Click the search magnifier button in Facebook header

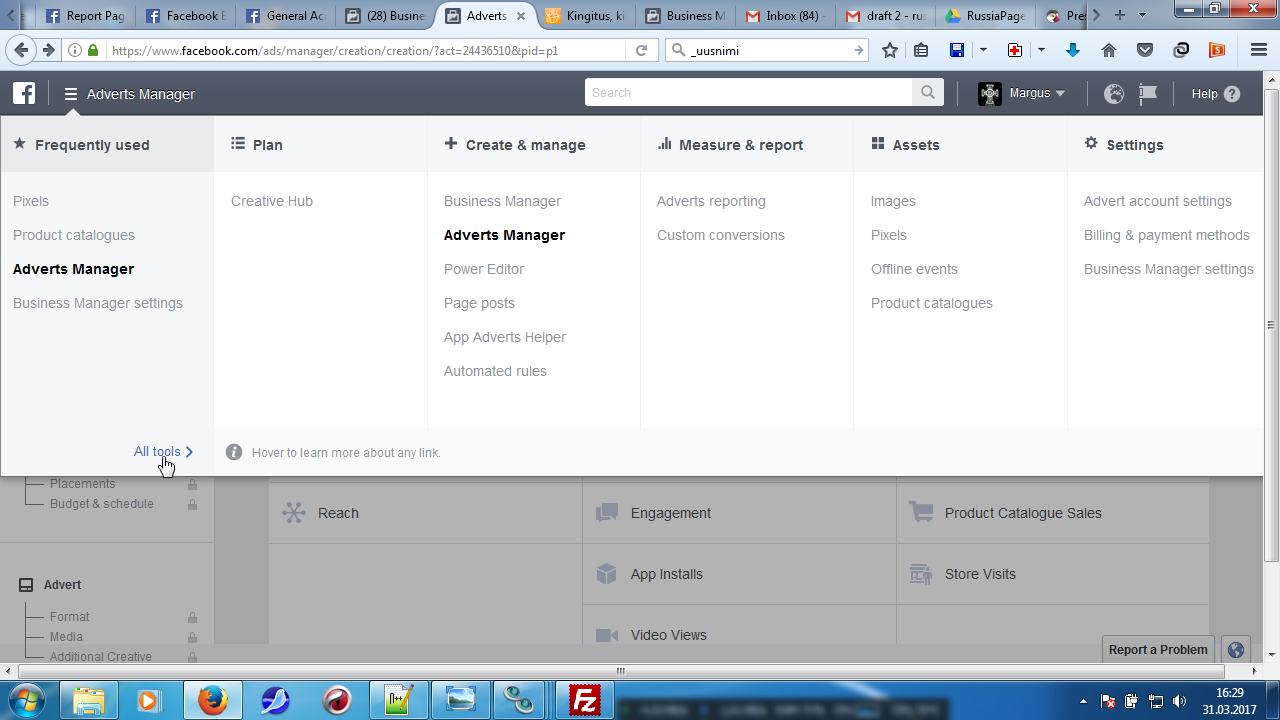pyautogui.click(x=927, y=93)
